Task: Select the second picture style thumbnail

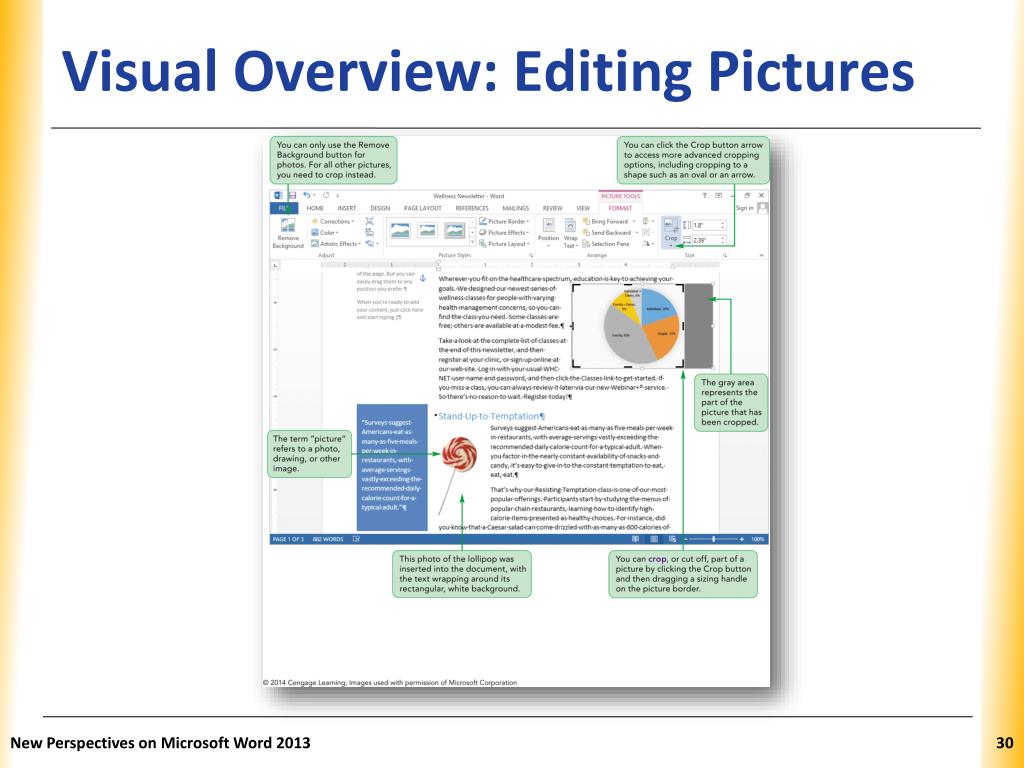Action: pyautogui.click(x=427, y=231)
